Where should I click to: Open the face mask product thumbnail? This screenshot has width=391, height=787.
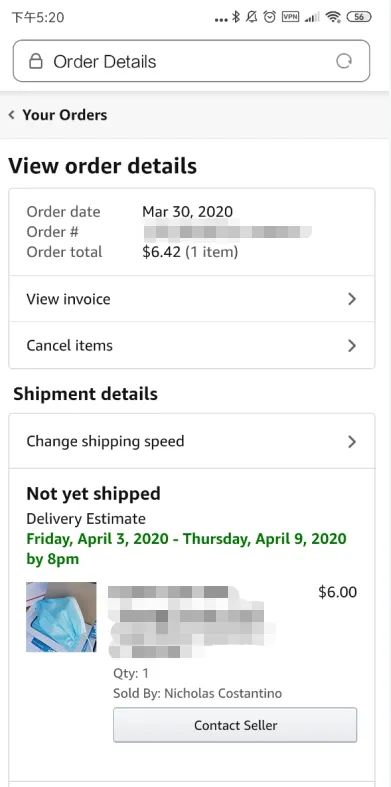(61, 617)
